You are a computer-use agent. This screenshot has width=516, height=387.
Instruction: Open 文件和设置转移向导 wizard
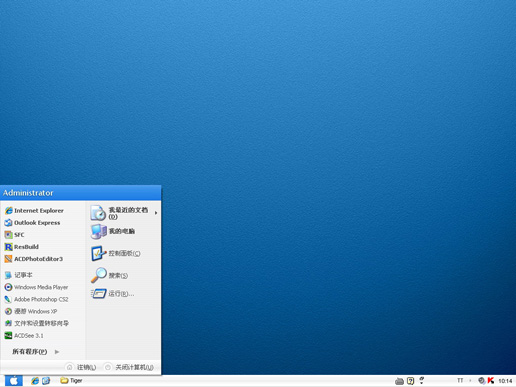click(x=37, y=323)
